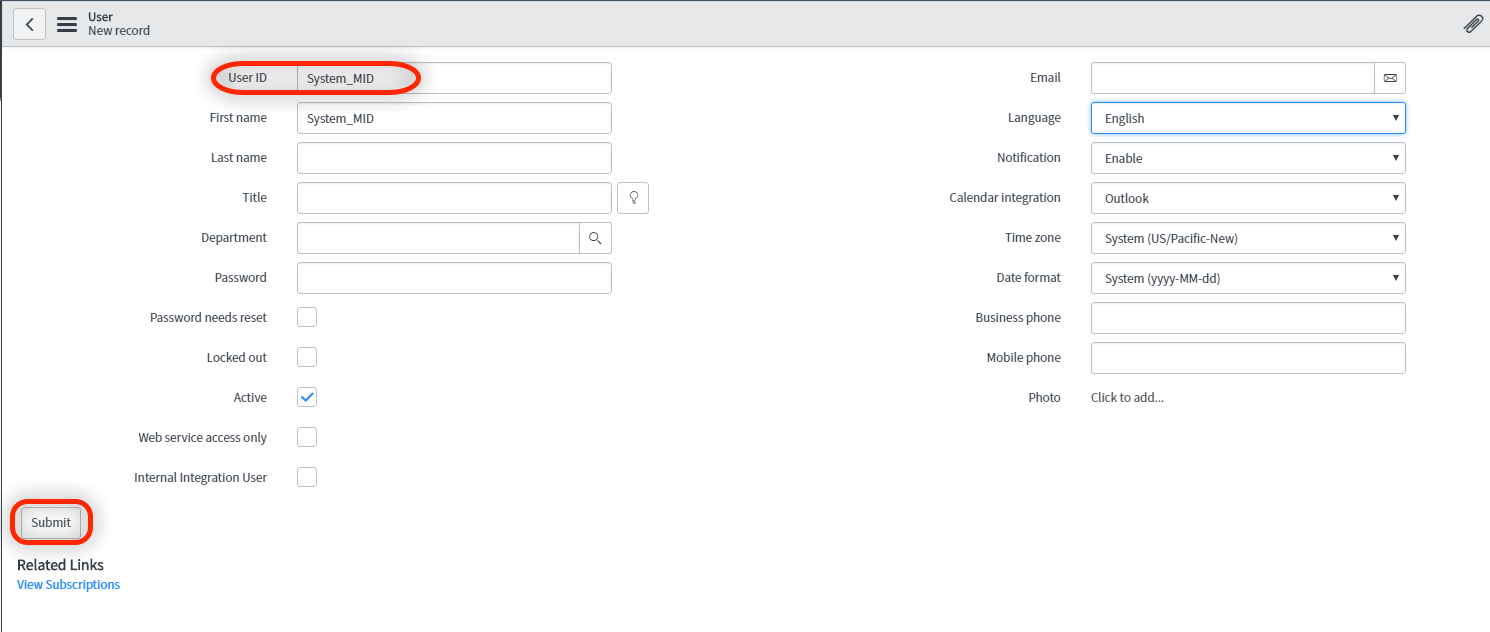Uncheck the Active checkbox
Screen dimensions: 1490x632
(307, 397)
